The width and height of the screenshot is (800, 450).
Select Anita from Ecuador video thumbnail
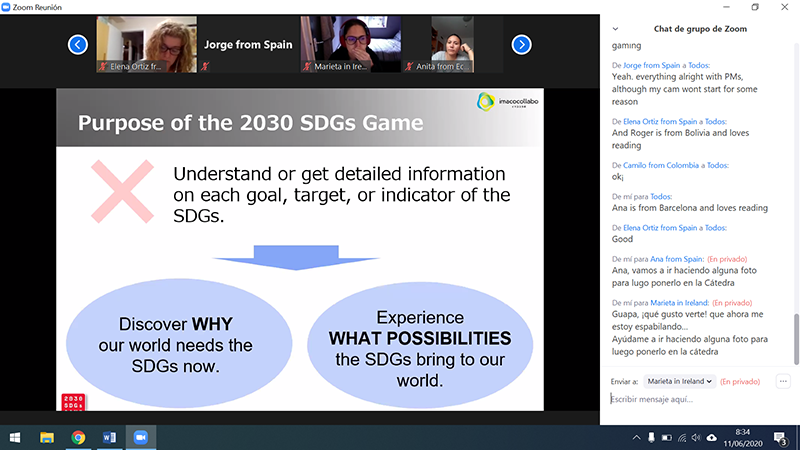pyautogui.click(x=453, y=44)
